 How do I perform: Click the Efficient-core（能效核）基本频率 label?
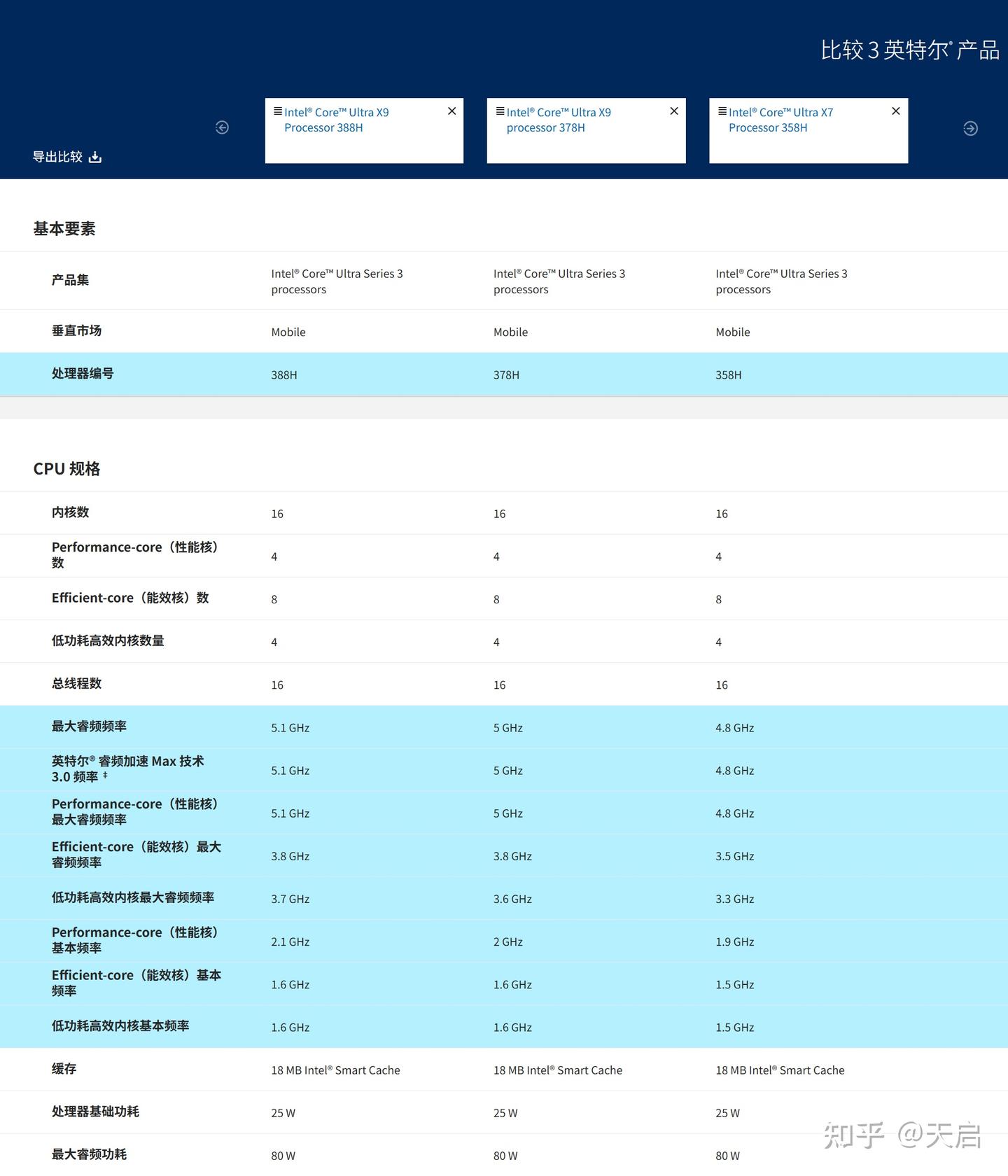tap(136, 983)
